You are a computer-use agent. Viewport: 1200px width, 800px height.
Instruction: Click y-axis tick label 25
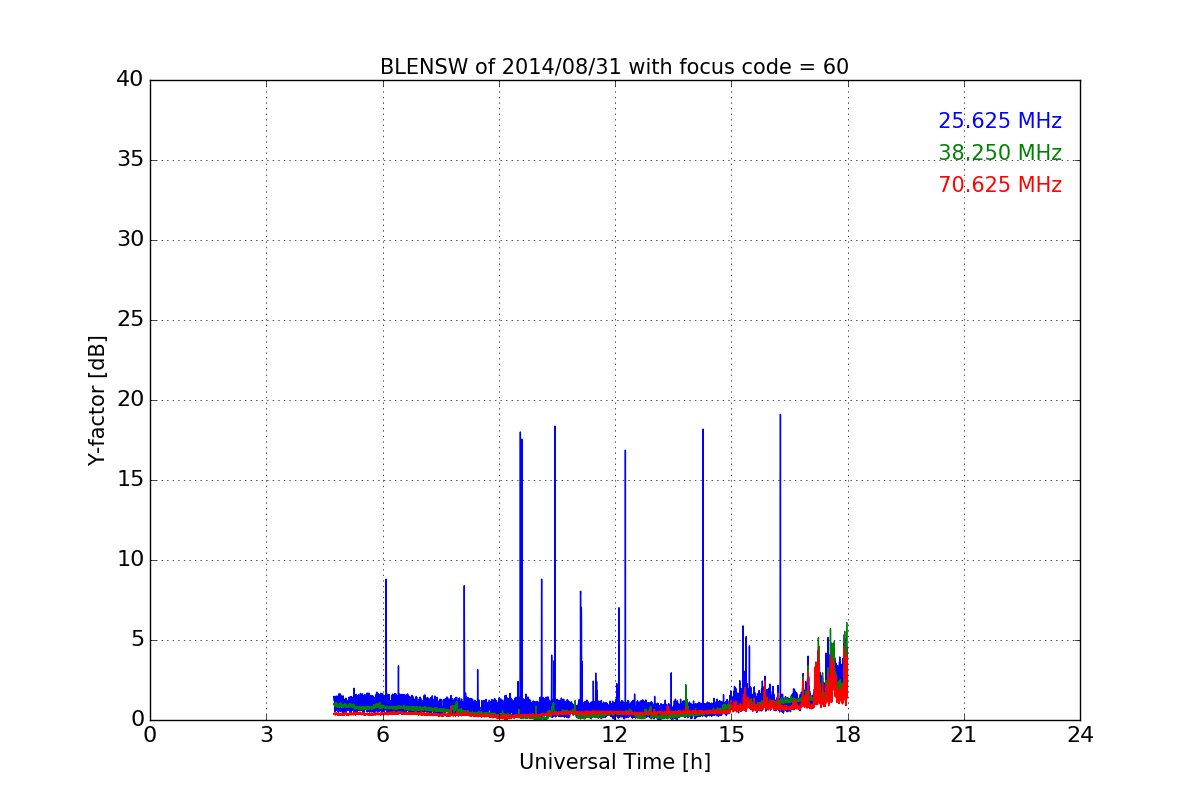129,320
